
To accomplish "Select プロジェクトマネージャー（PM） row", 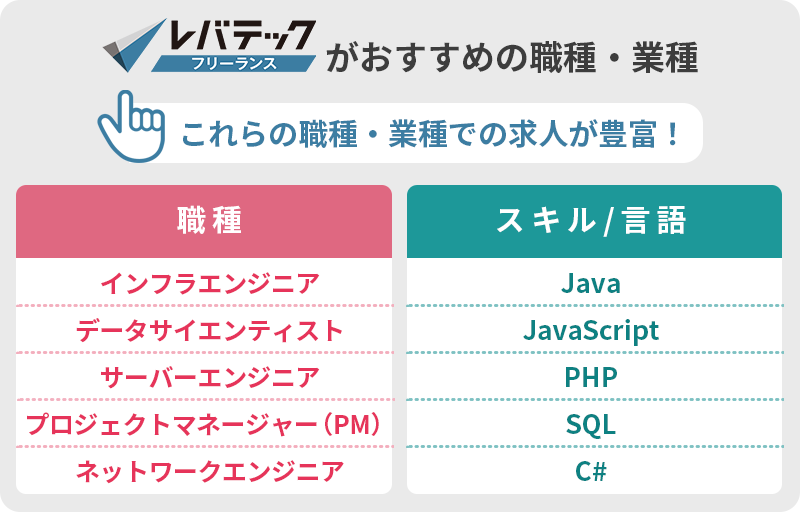I will 204,424.
